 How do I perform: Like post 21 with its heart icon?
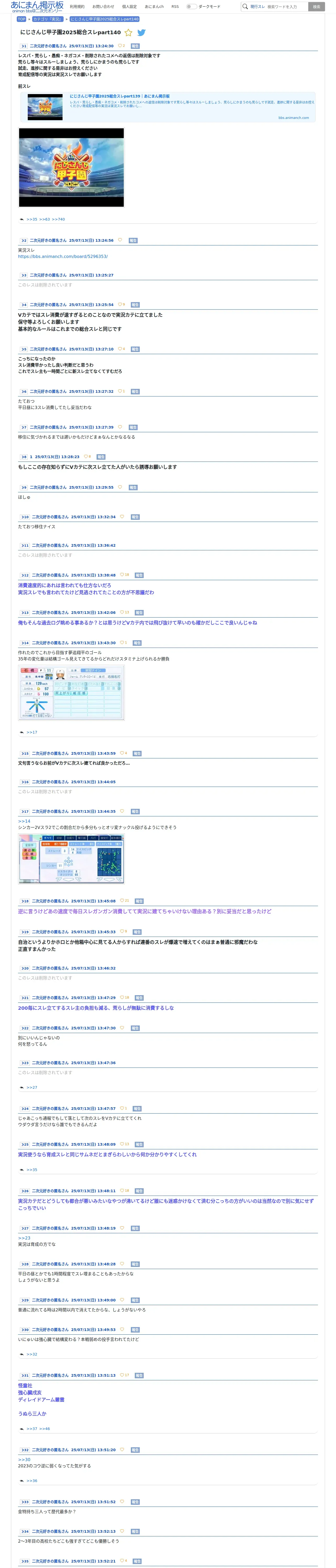coord(122,998)
